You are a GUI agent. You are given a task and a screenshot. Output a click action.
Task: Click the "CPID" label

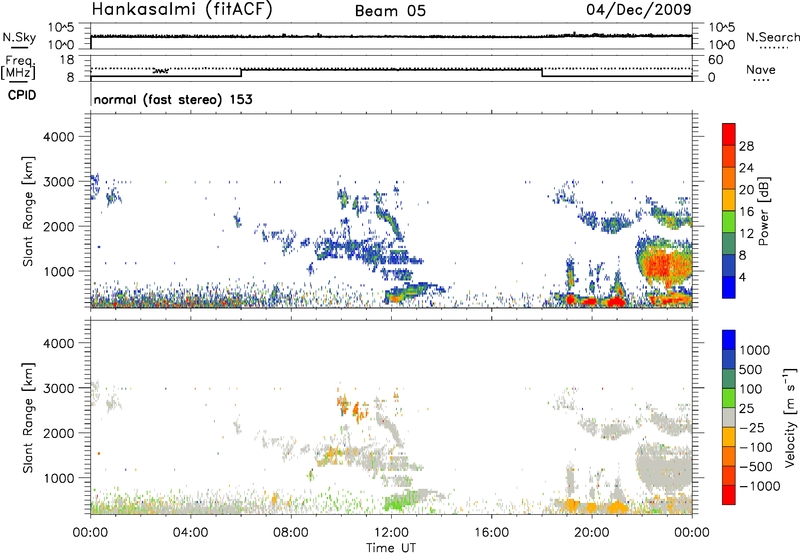(22, 95)
